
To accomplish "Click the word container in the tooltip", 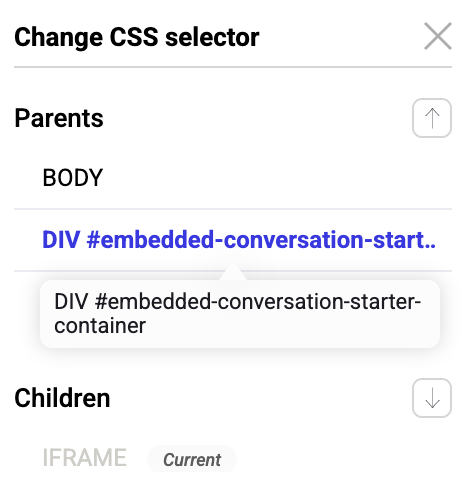I will tap(100, 326).
